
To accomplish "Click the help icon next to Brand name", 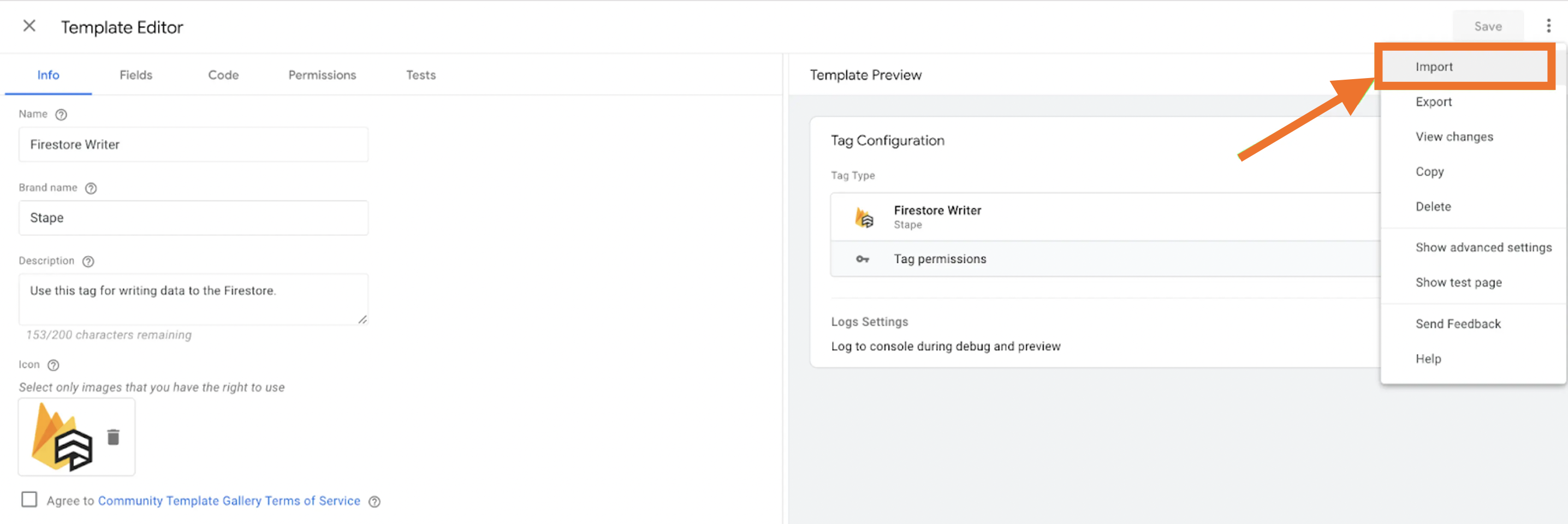I will click(x=91, y=188).
